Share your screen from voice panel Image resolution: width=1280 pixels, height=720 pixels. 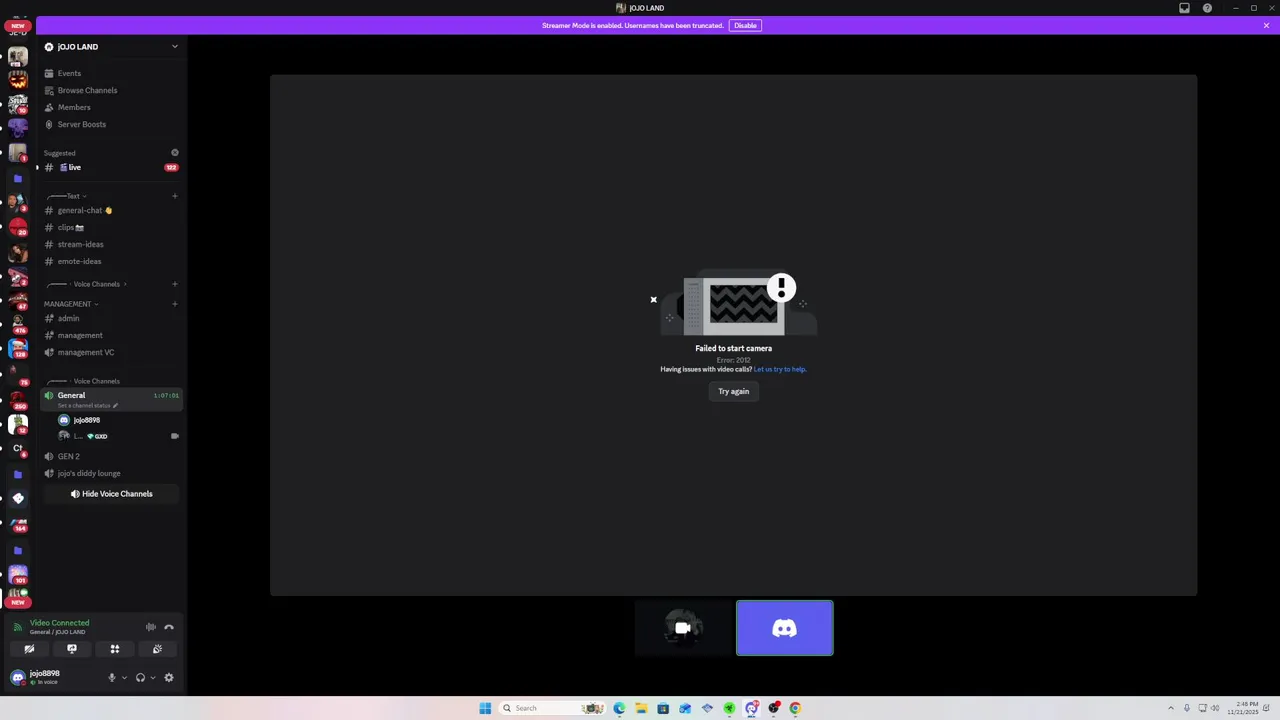[x=72, y=649]
